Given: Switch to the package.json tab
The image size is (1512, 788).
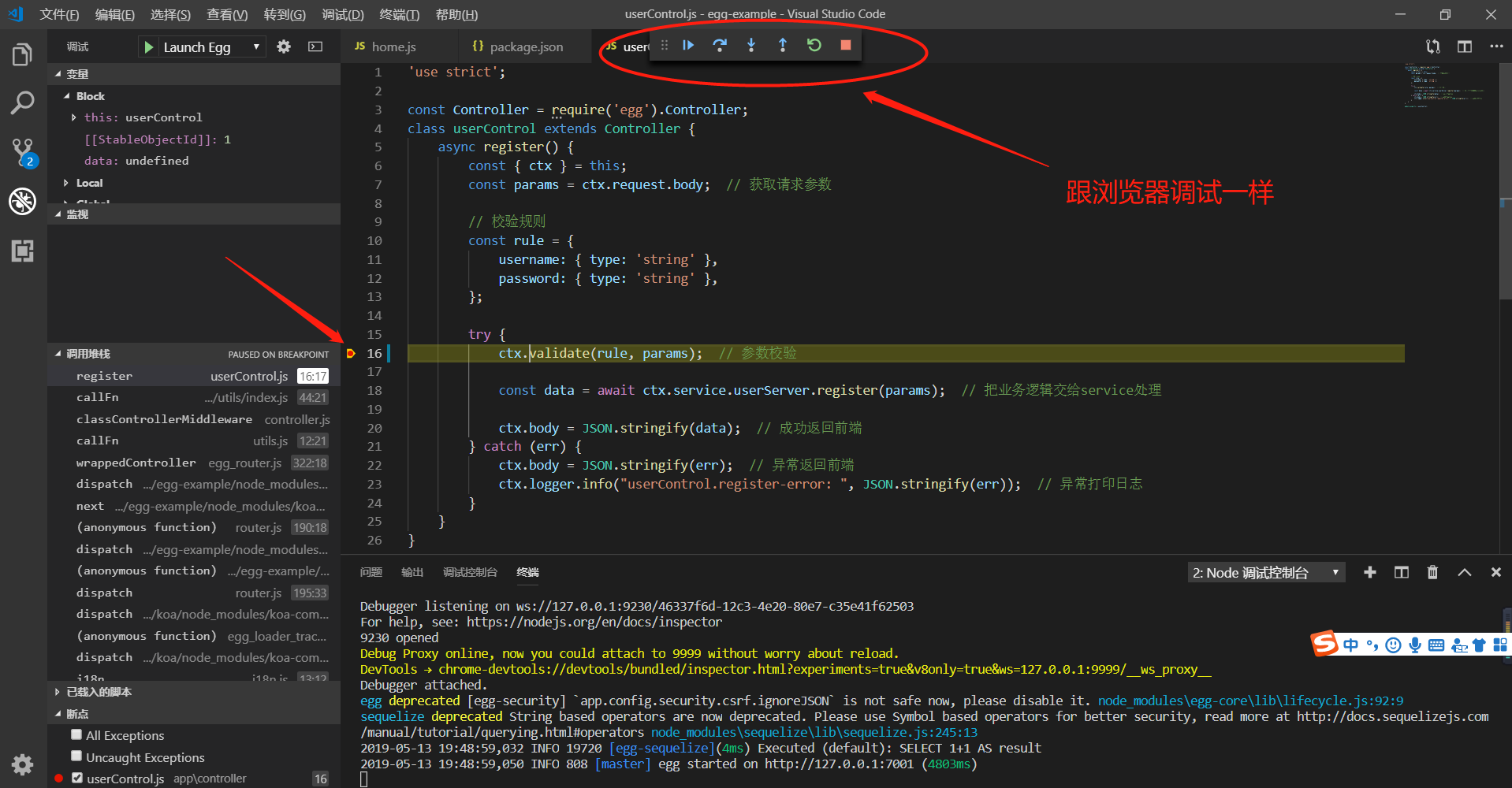Looking at the screenshot, I should (524, 46).
